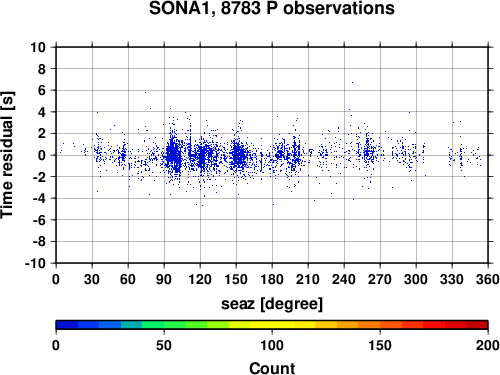500x375 pixels.
Task: Pick the yellow colorbar segment at 100
Action: (272, 325)
